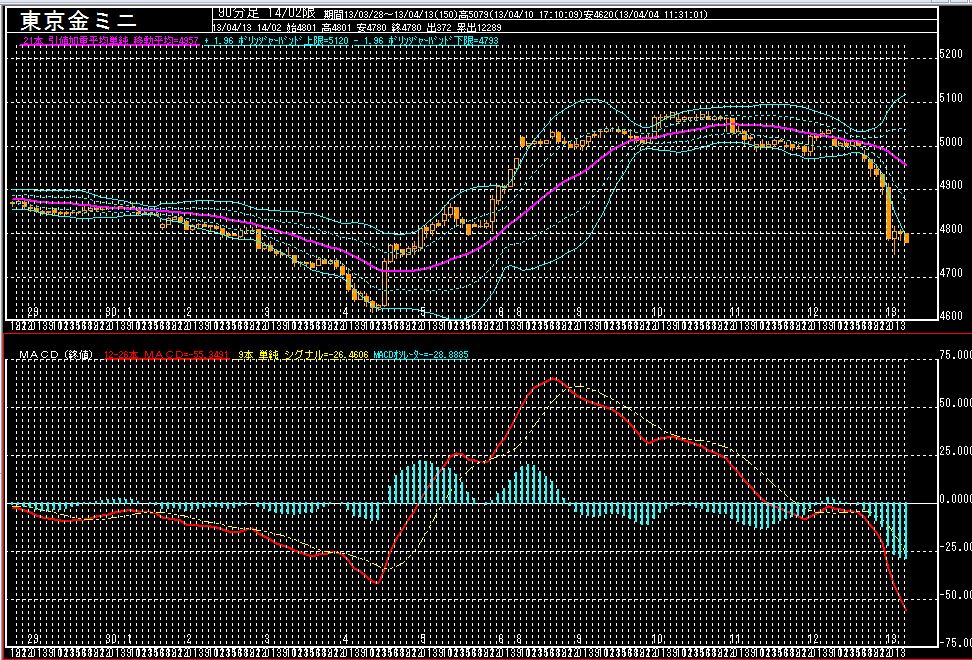Click the 4700 price axis label
Screen dimensions: 972x660
tap(951, 273)
